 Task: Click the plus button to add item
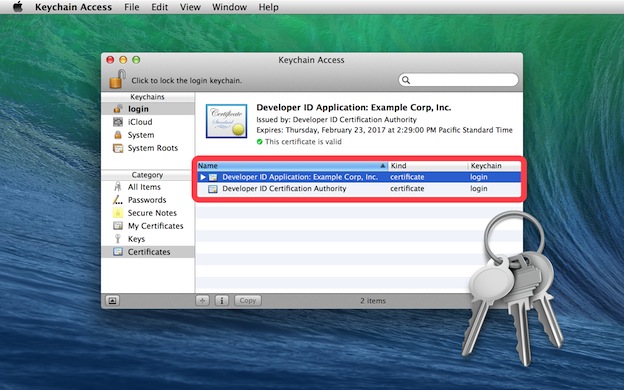click(x=203, y=300)
